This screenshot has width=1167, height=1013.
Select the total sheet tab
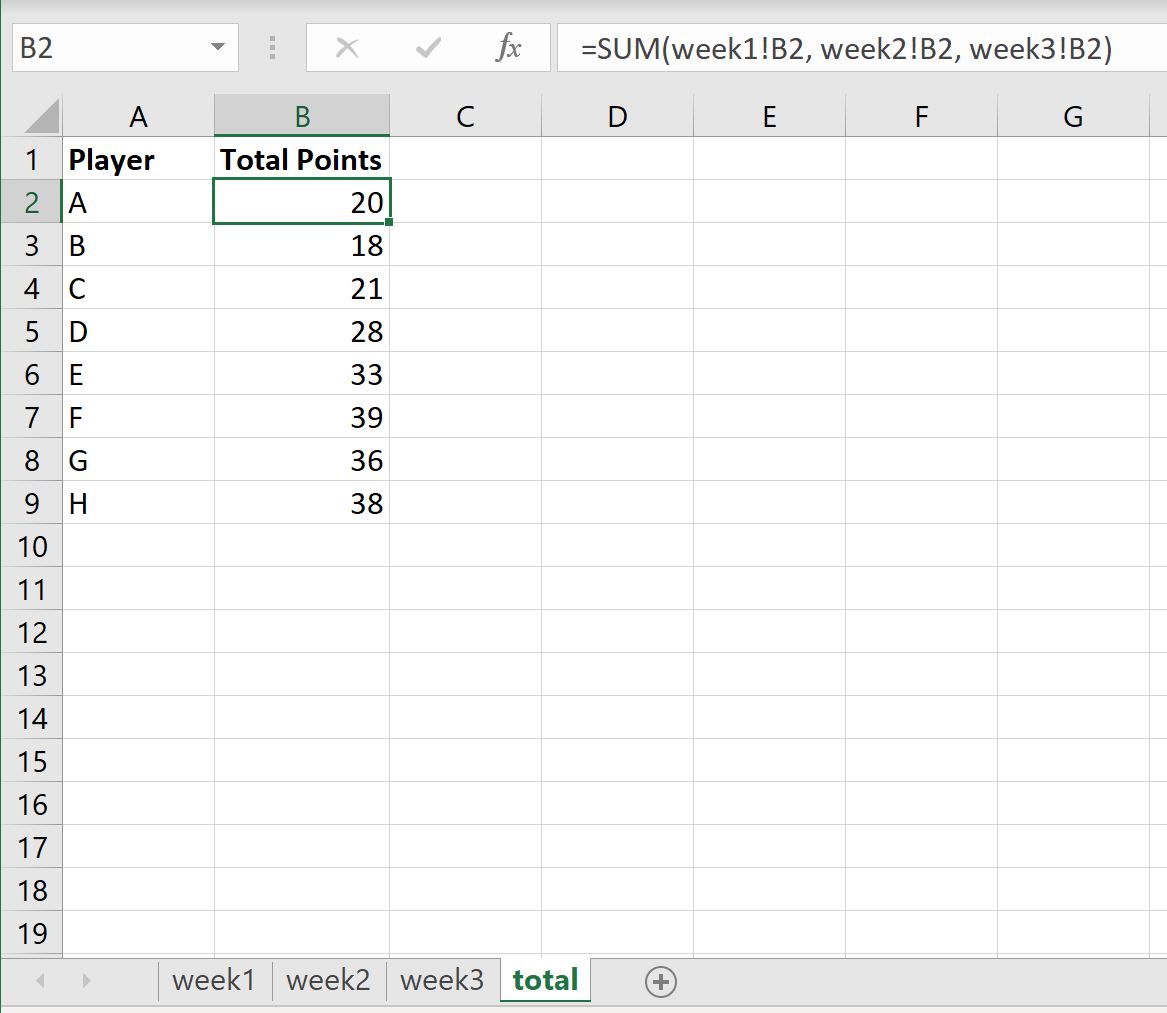[546, 980]
